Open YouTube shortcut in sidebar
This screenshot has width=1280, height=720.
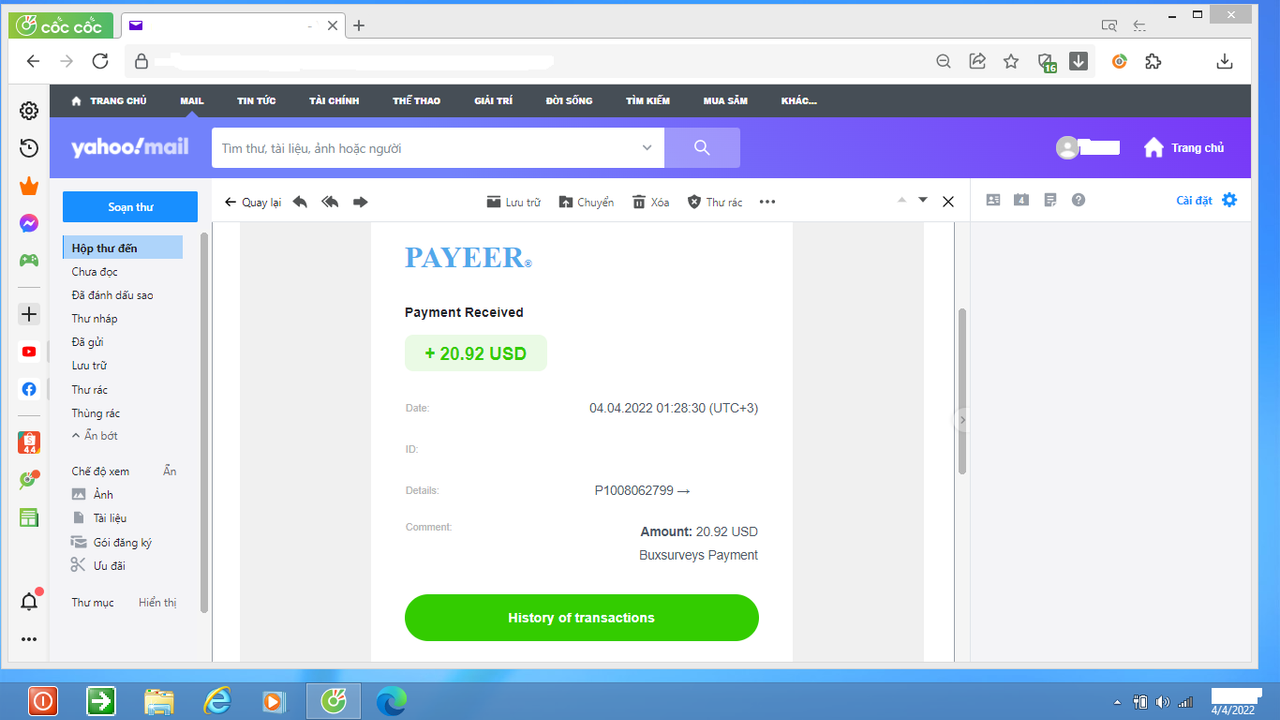coord(29,352)
